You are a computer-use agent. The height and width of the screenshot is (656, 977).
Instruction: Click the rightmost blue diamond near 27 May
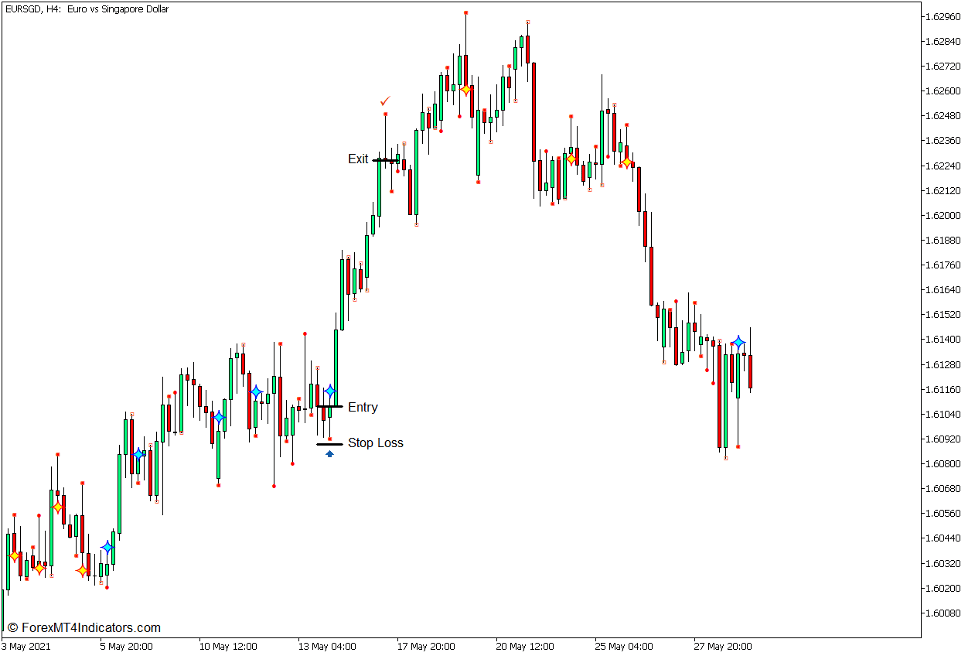pyautogui.click(x=739, y=342)
